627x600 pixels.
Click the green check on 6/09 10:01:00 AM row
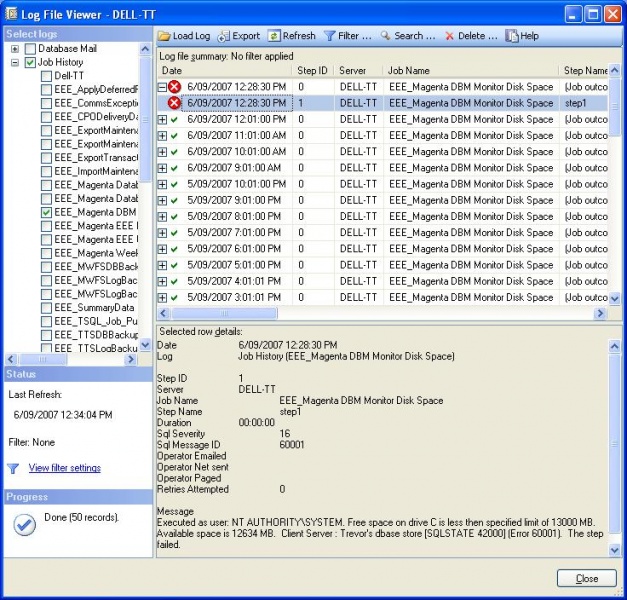click(x=174, y=152)
